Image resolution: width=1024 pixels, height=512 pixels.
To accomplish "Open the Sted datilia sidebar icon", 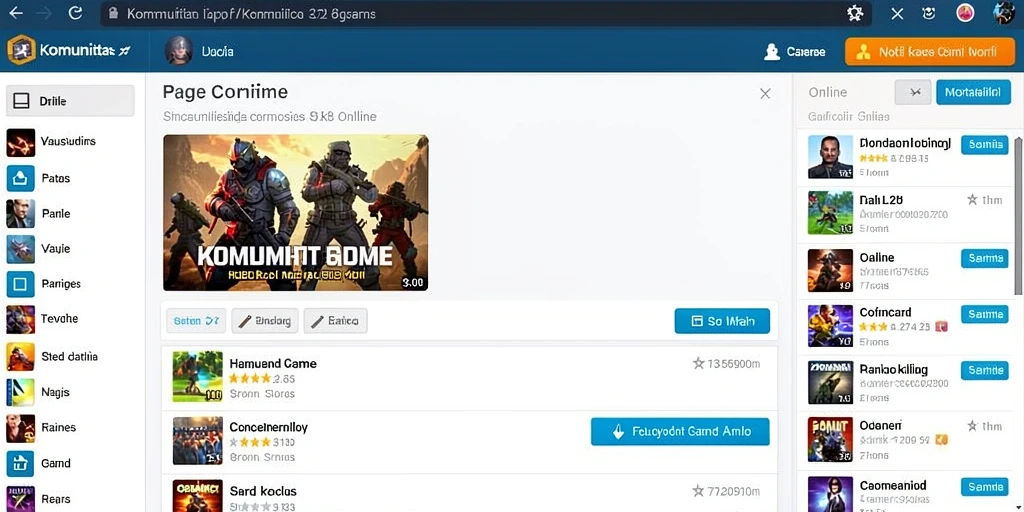I will pyautogui.click(x=20, y=357).
